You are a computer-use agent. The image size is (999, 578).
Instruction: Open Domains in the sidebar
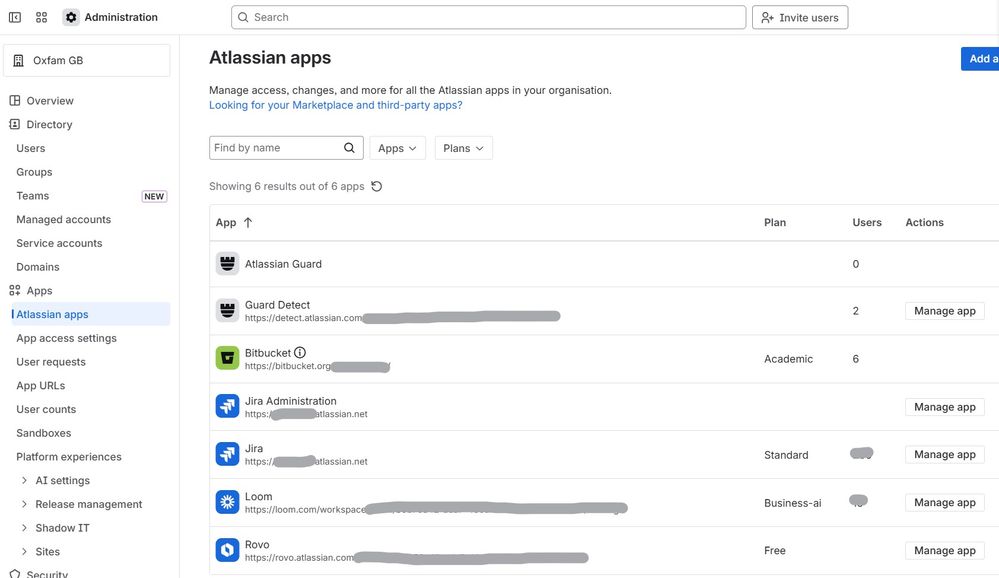click(38, 267)
